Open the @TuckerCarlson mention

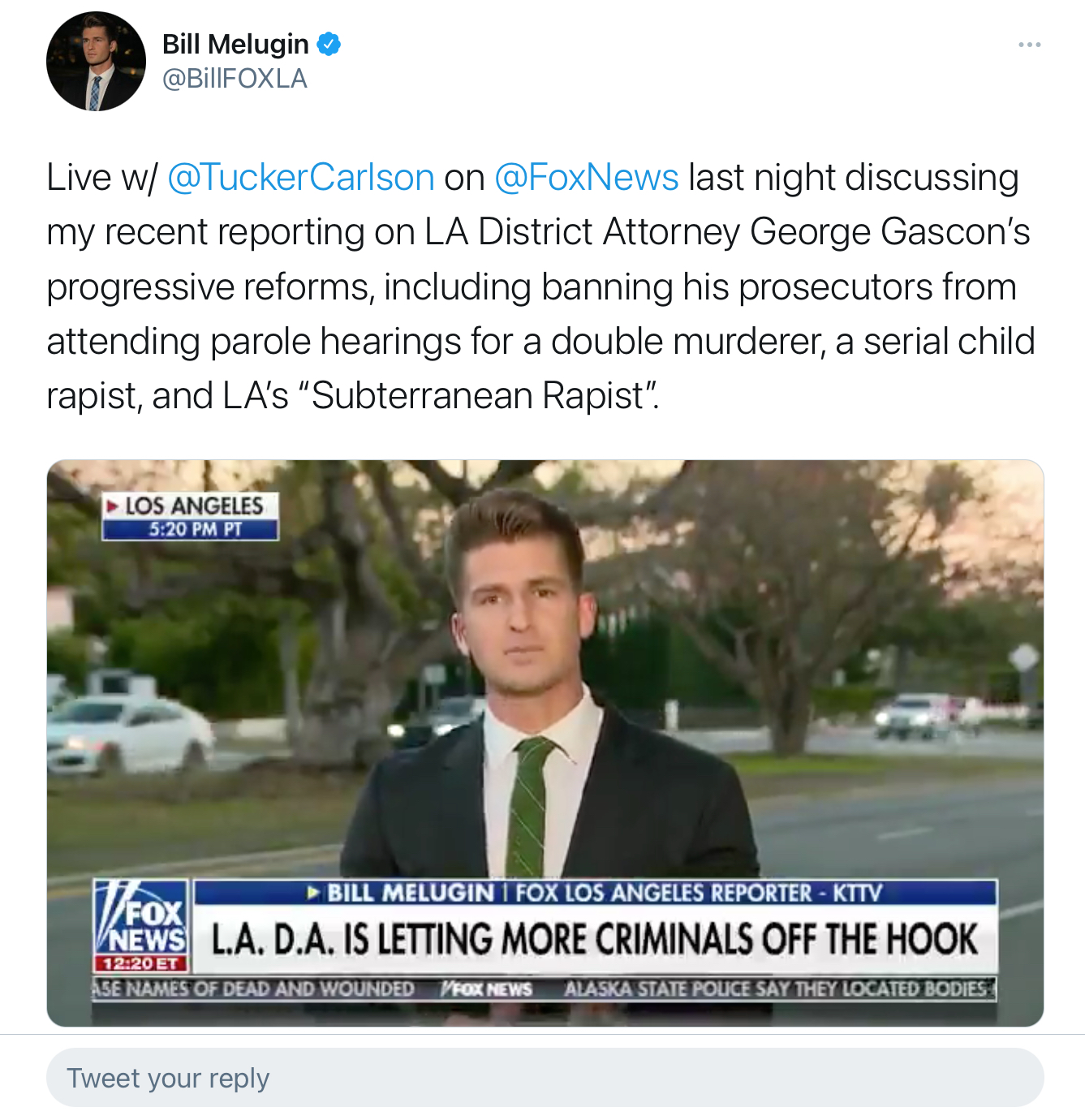point(301,178)
